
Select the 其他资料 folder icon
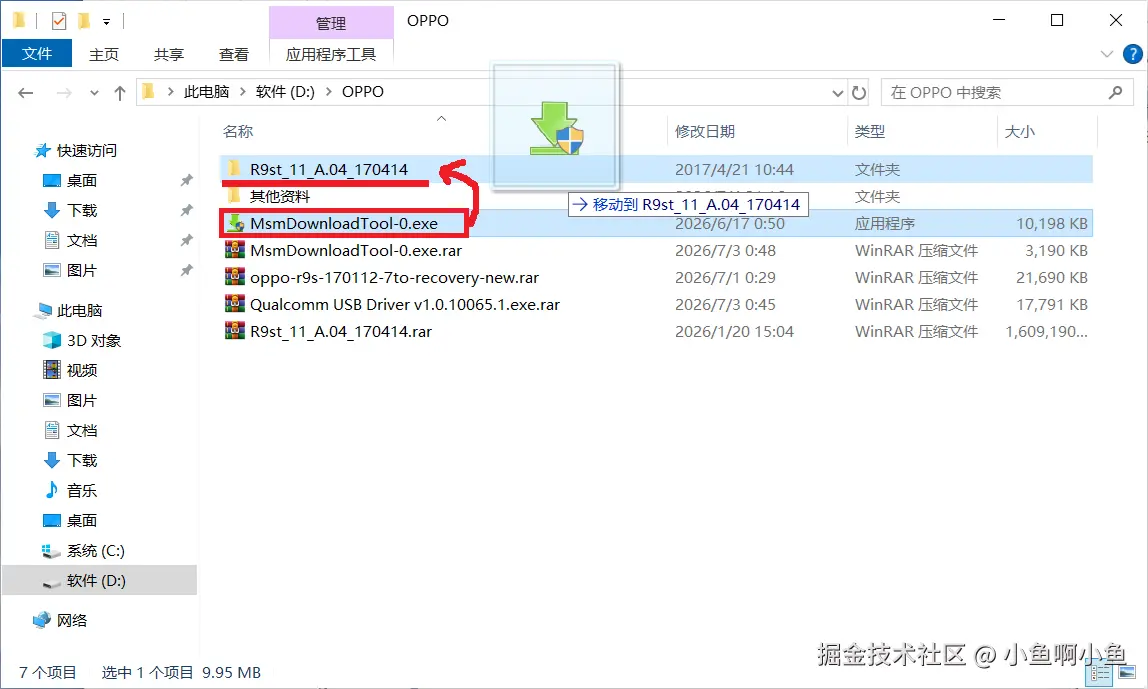click(x=234, y=196)
